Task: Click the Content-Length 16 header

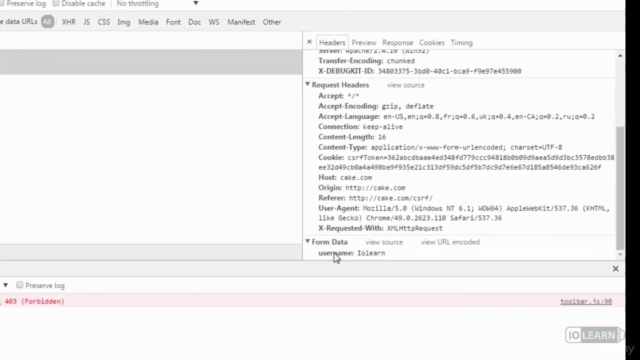Action: click(x=352, y=137)
